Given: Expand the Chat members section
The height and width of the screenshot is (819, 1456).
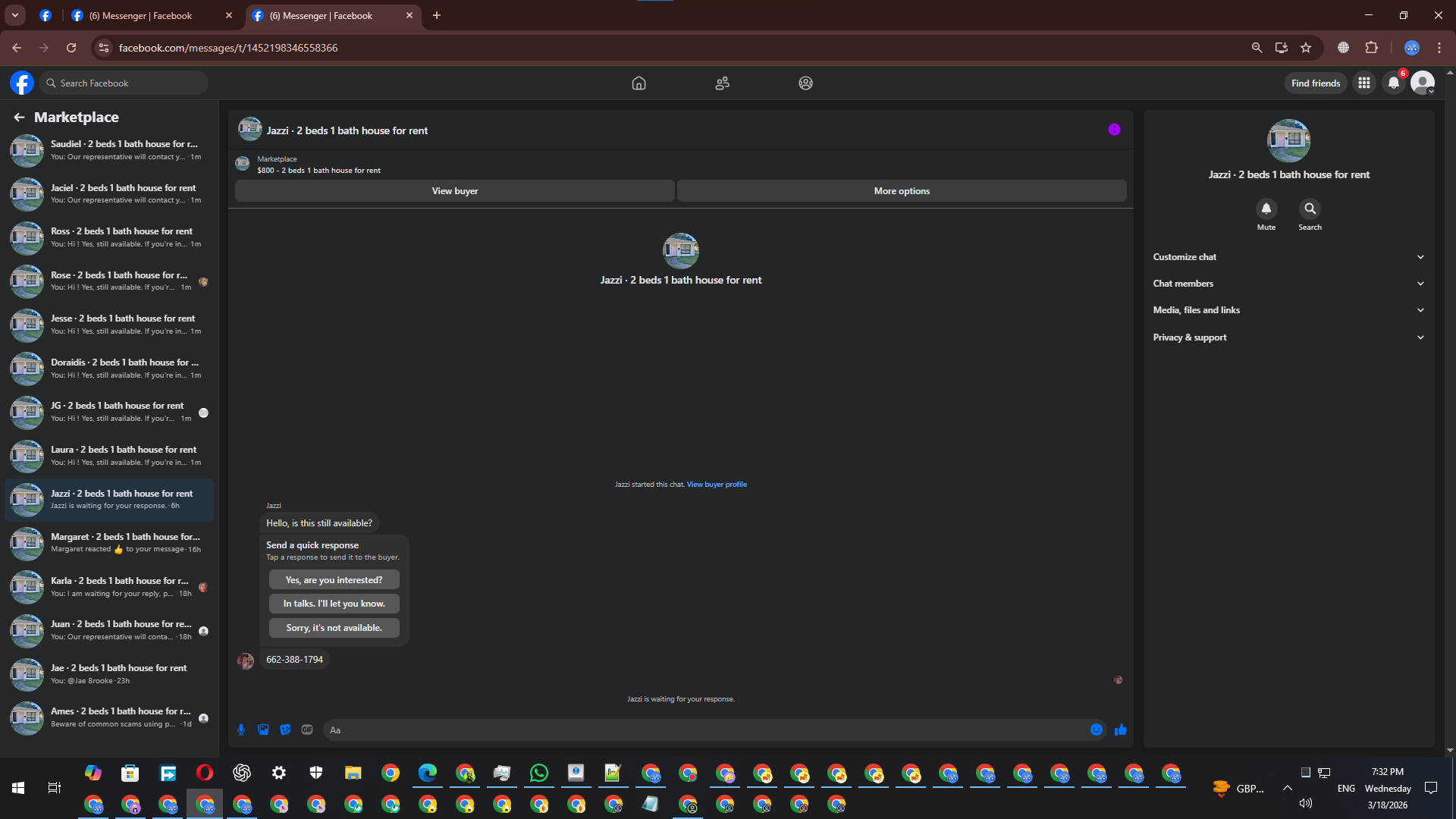Looking at the screenshot, I should [x=1288, y=284].
